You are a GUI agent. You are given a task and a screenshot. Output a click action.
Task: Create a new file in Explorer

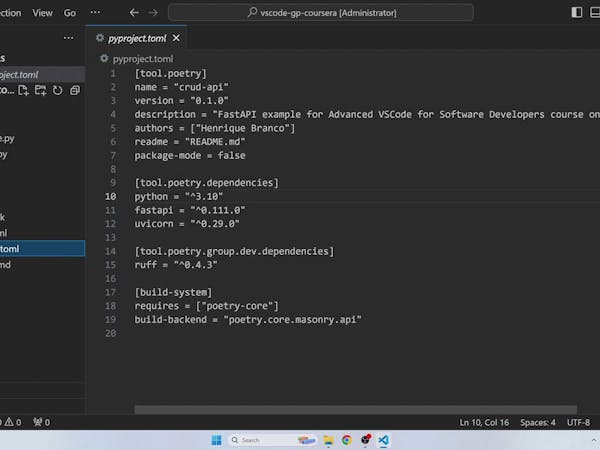point(23,90)
